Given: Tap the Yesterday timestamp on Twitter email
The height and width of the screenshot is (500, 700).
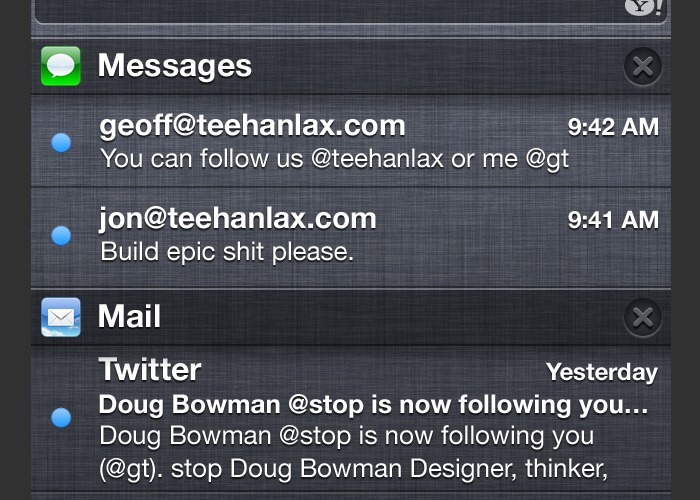Looking at the screenshot, I should coord(602,372).
